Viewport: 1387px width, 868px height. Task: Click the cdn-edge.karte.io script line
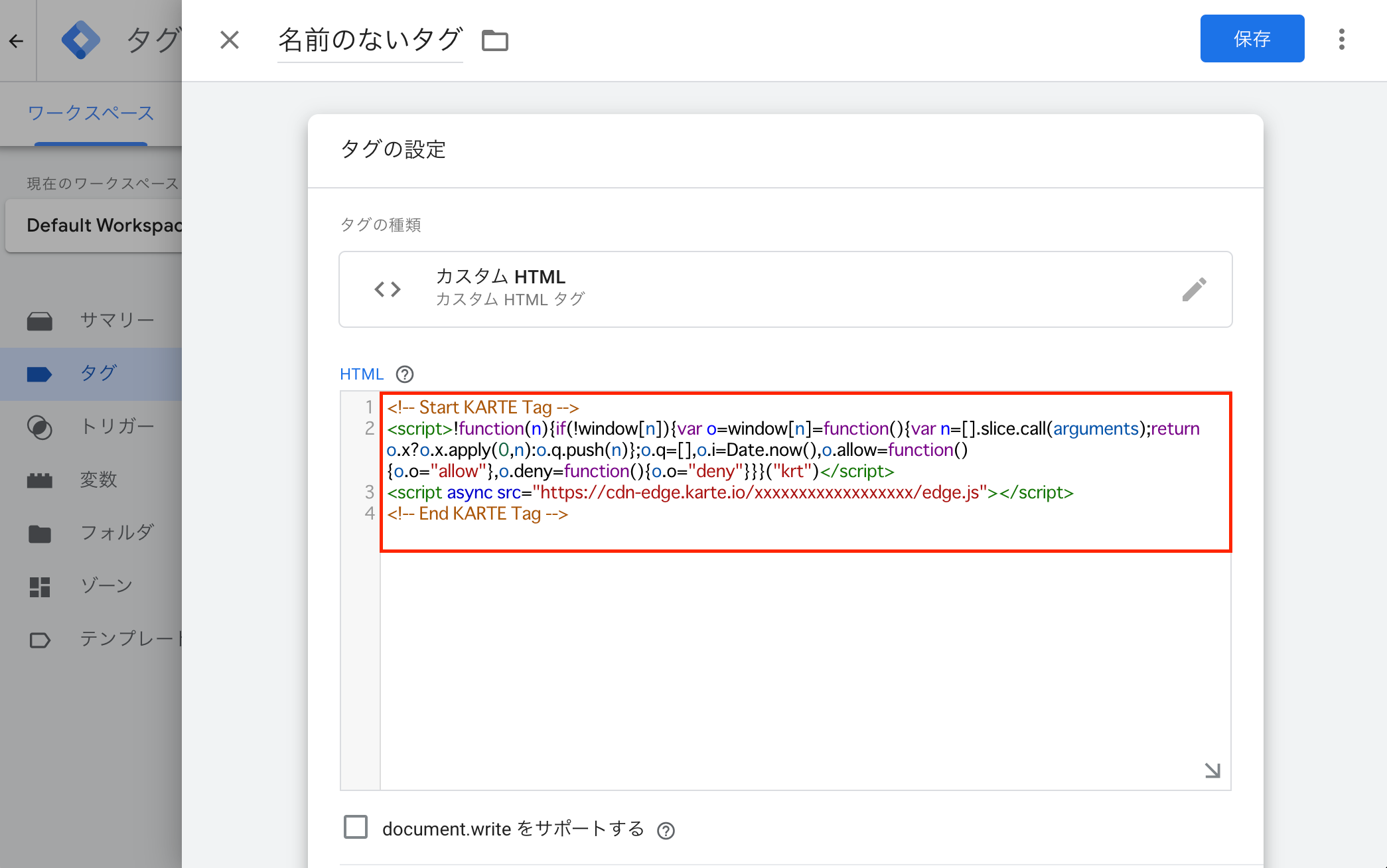pos(730,492)
